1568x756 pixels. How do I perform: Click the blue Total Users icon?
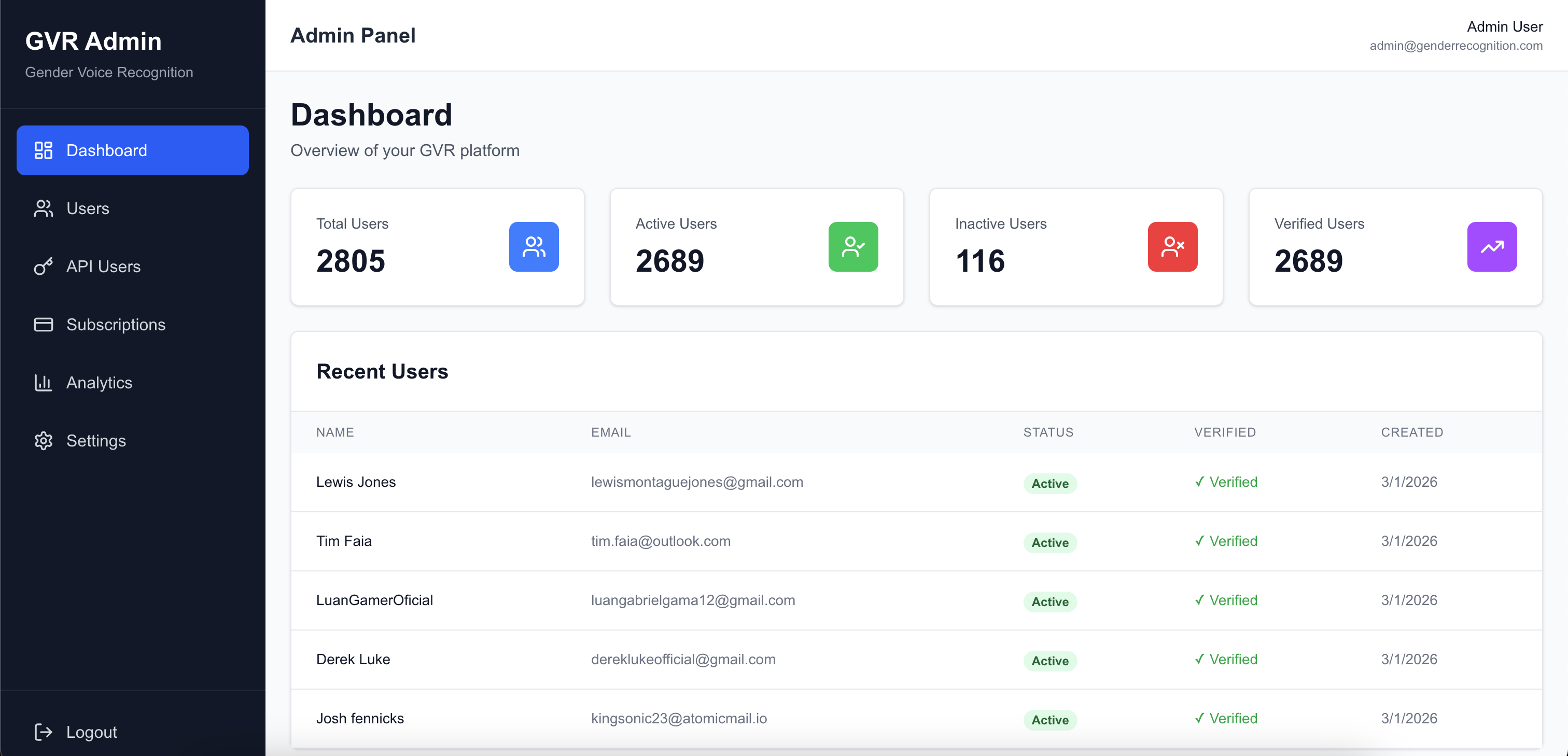click(533, 246)
